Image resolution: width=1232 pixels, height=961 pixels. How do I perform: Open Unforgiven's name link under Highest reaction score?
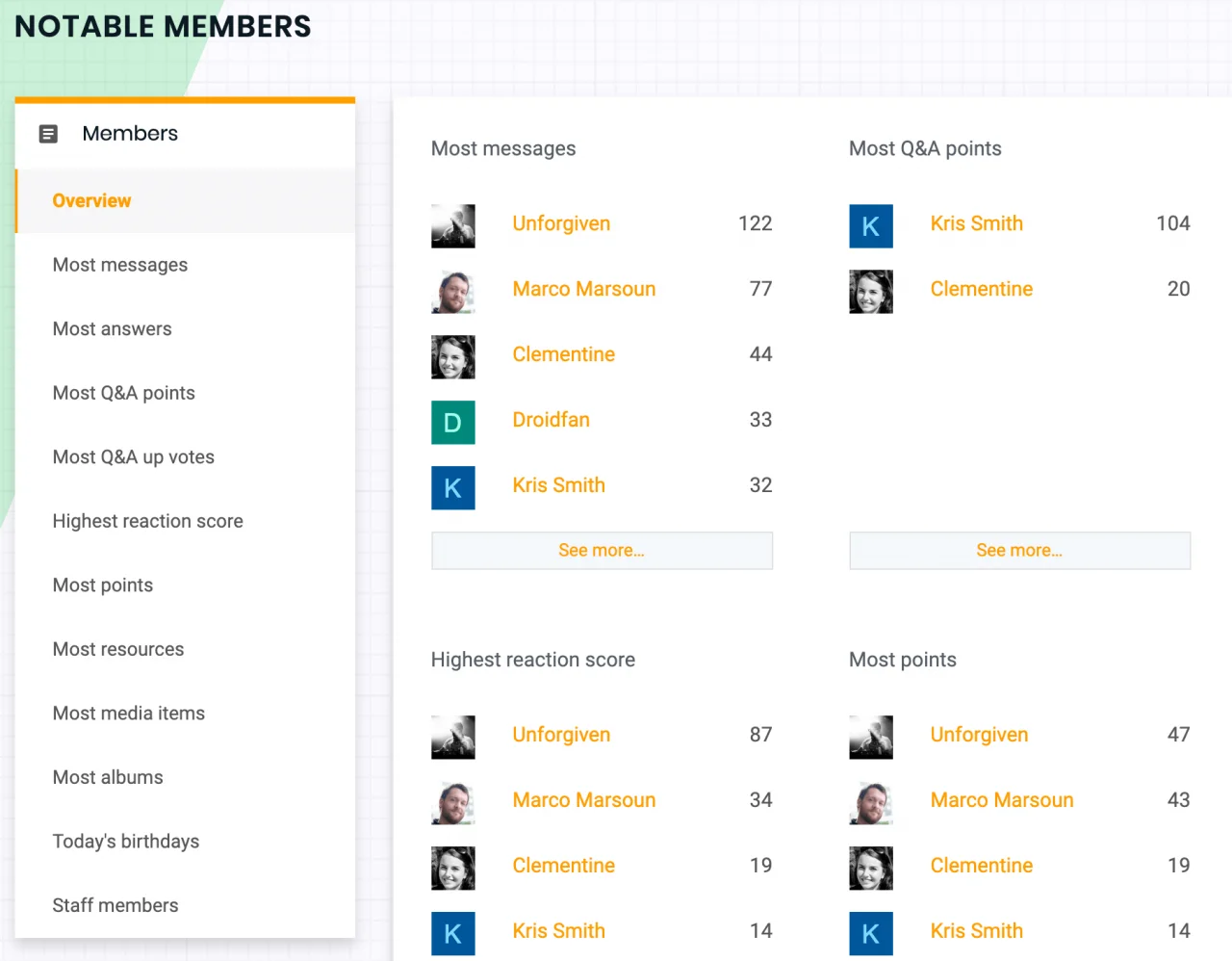[561, 735]
